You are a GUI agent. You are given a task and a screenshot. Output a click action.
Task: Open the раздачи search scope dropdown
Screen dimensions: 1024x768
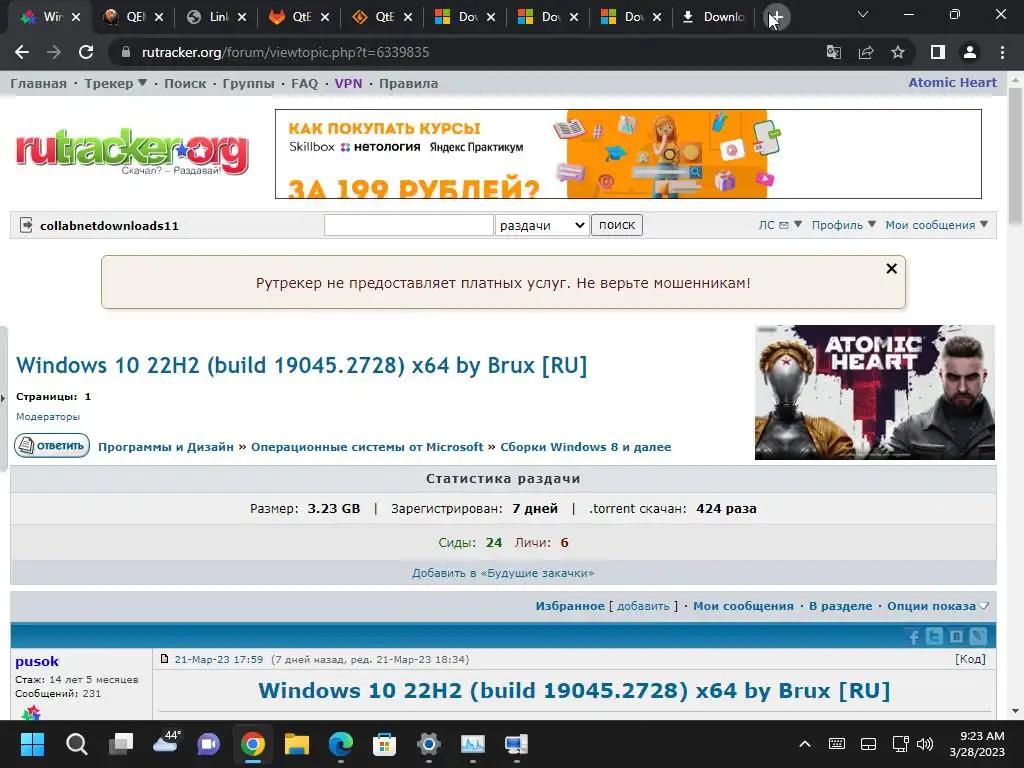click(x=542, y=225)
